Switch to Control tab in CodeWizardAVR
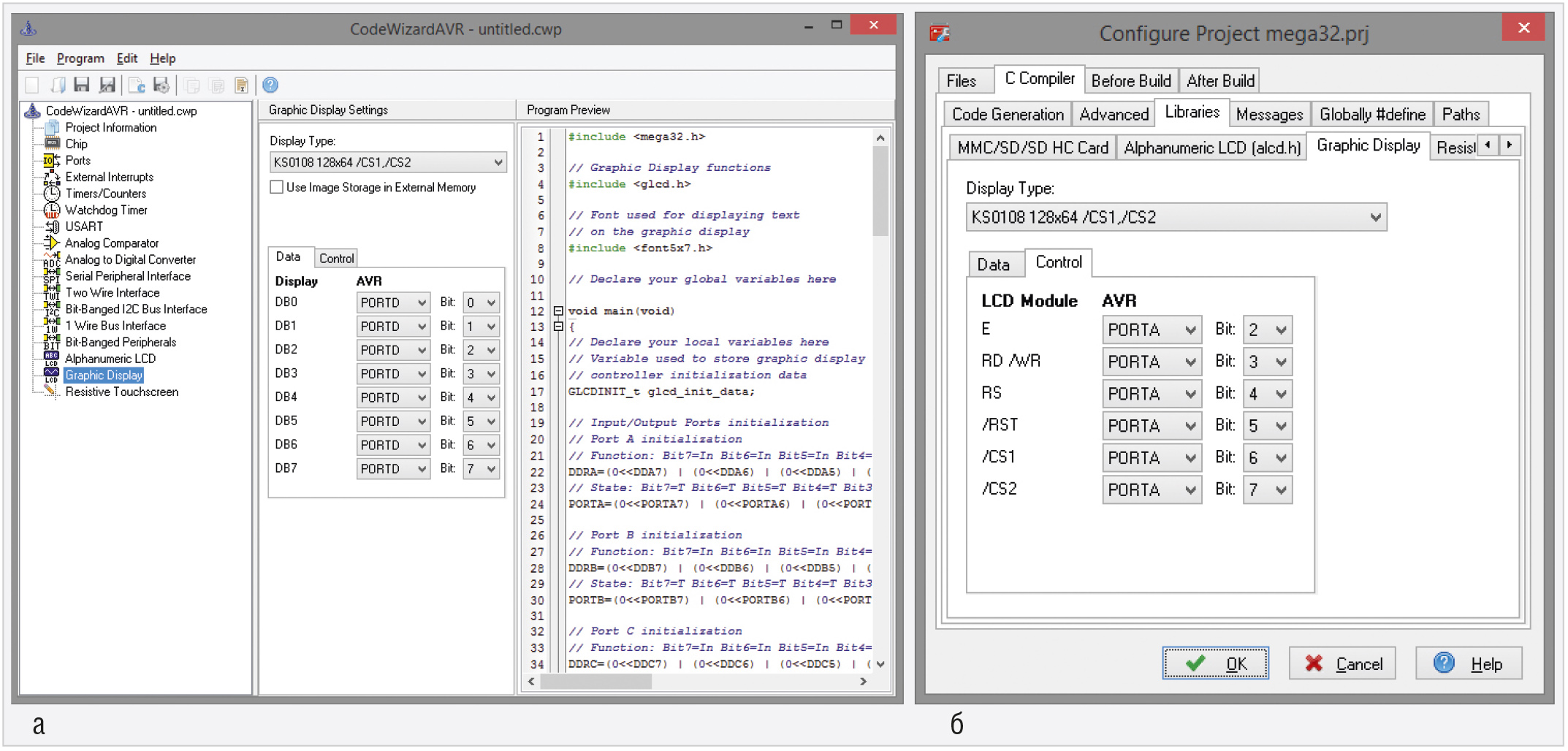 click(x=336, y=258)
